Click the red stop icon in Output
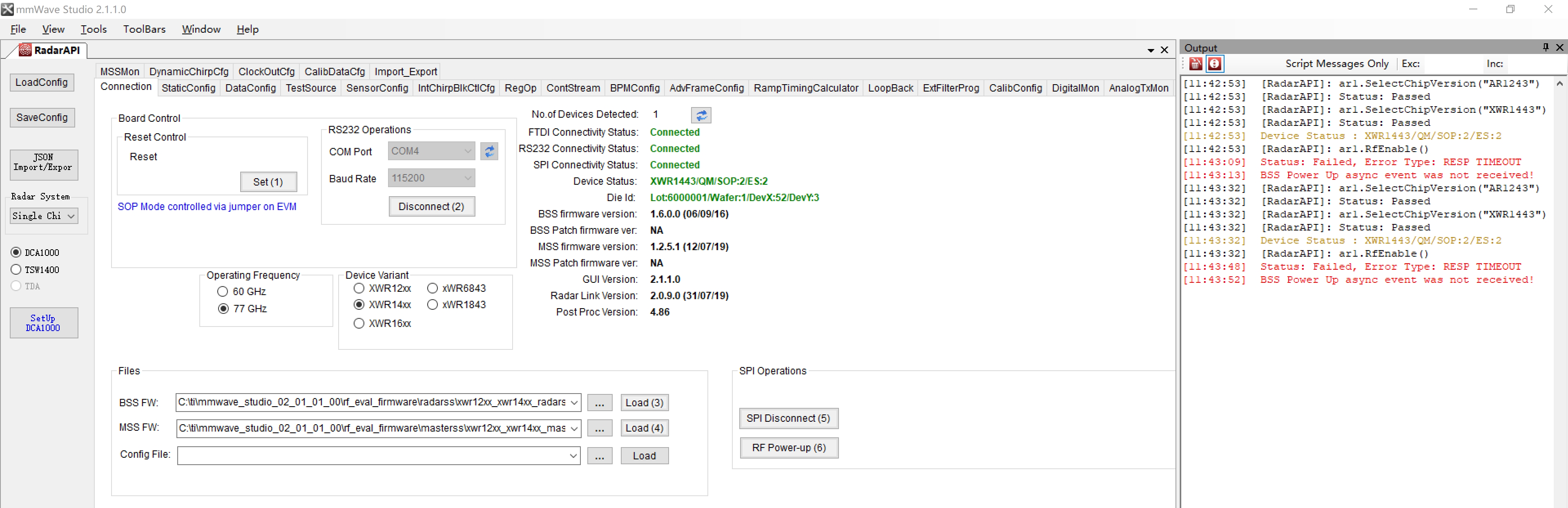The height and width of the screenshot is (508, 1568). (x=1214, y=63)
